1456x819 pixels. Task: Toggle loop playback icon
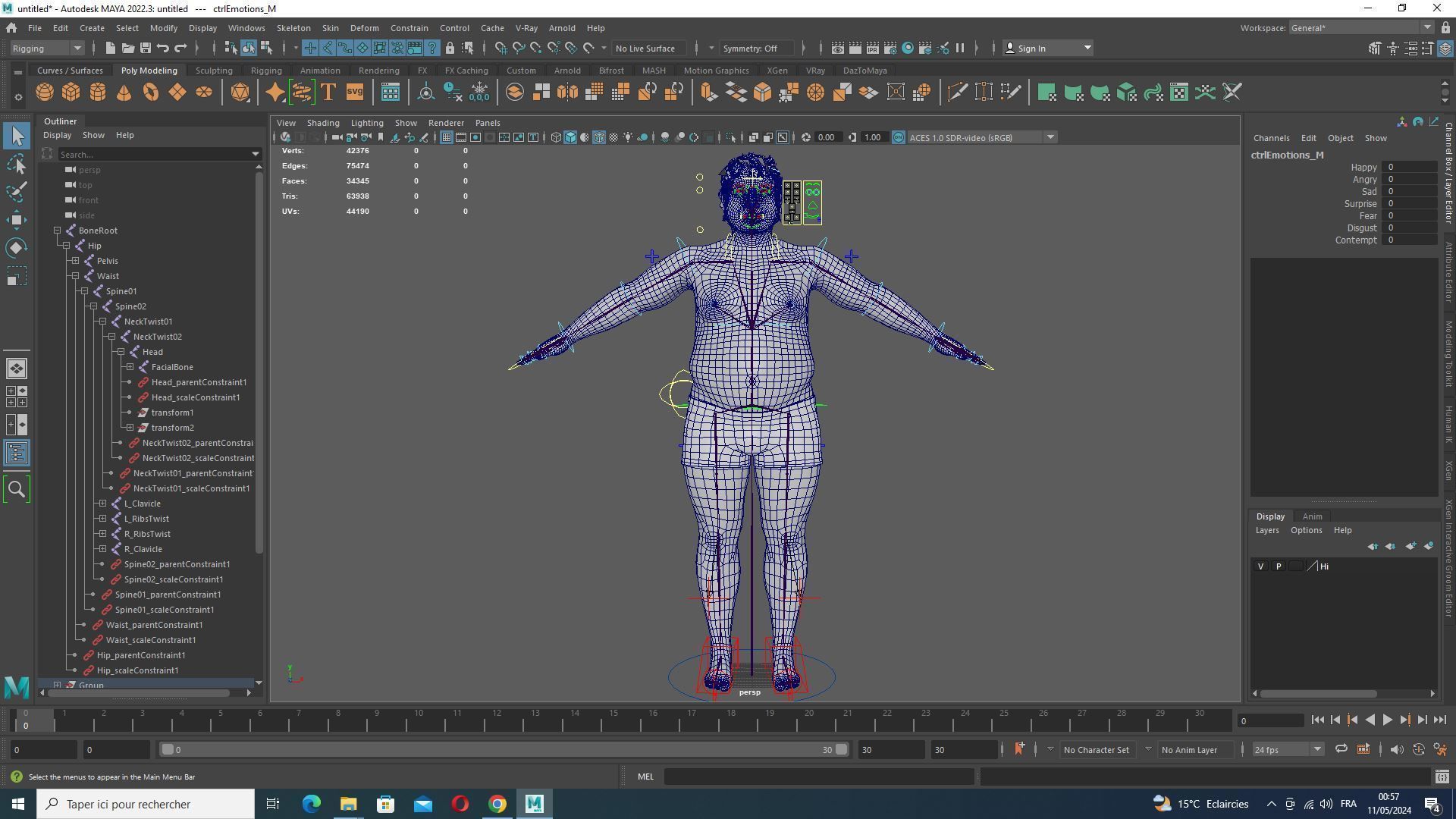click(x=1341, y=749)
